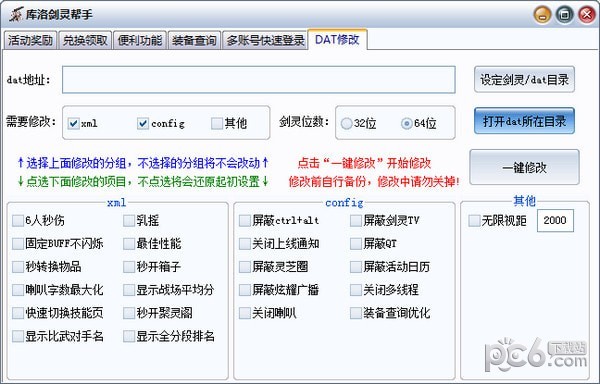Viewport: 600px width, 384px height.
Task: Open the 多账号快速登录 tab
Action: click(x=265, y=40)
